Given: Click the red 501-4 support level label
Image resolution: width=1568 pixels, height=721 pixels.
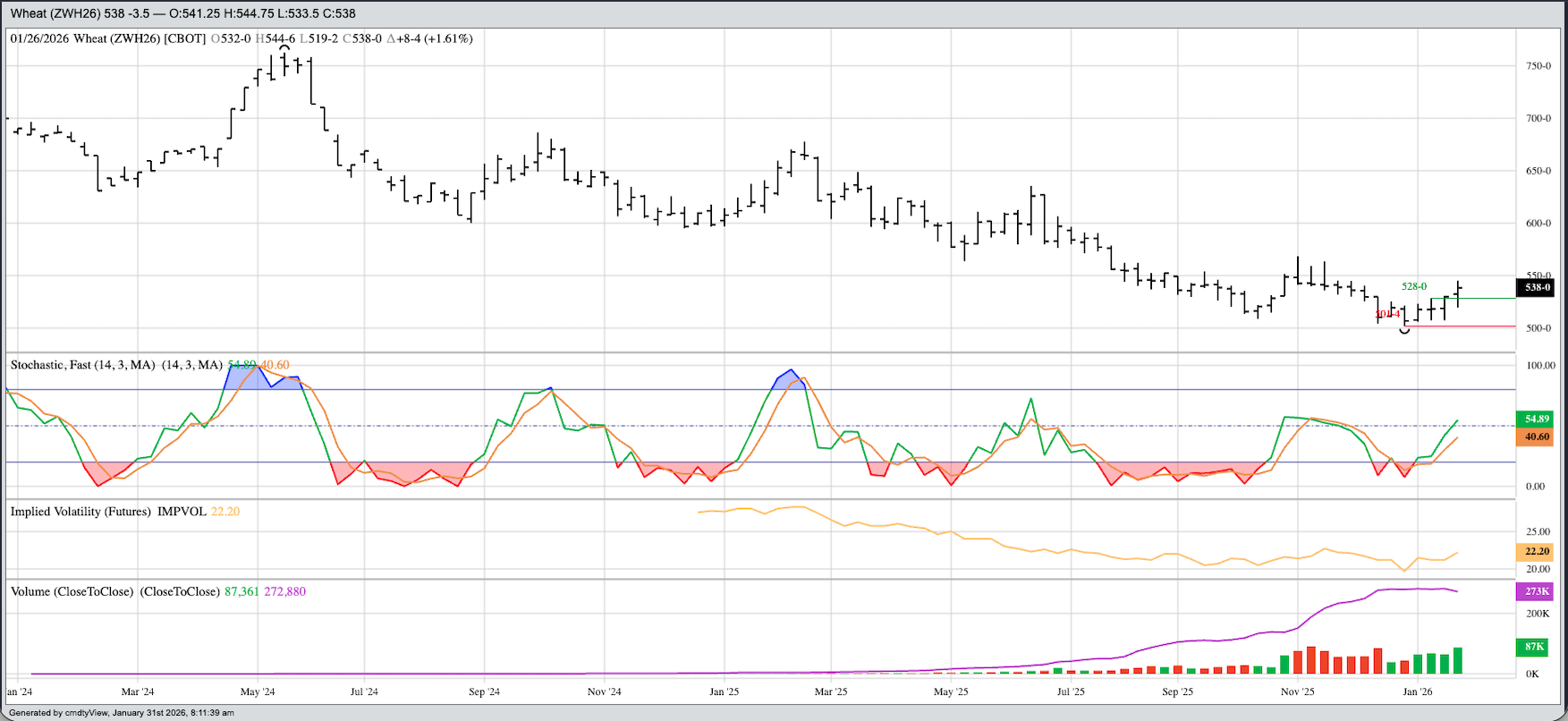Looking at the screenshot, I should [1387, 314].
